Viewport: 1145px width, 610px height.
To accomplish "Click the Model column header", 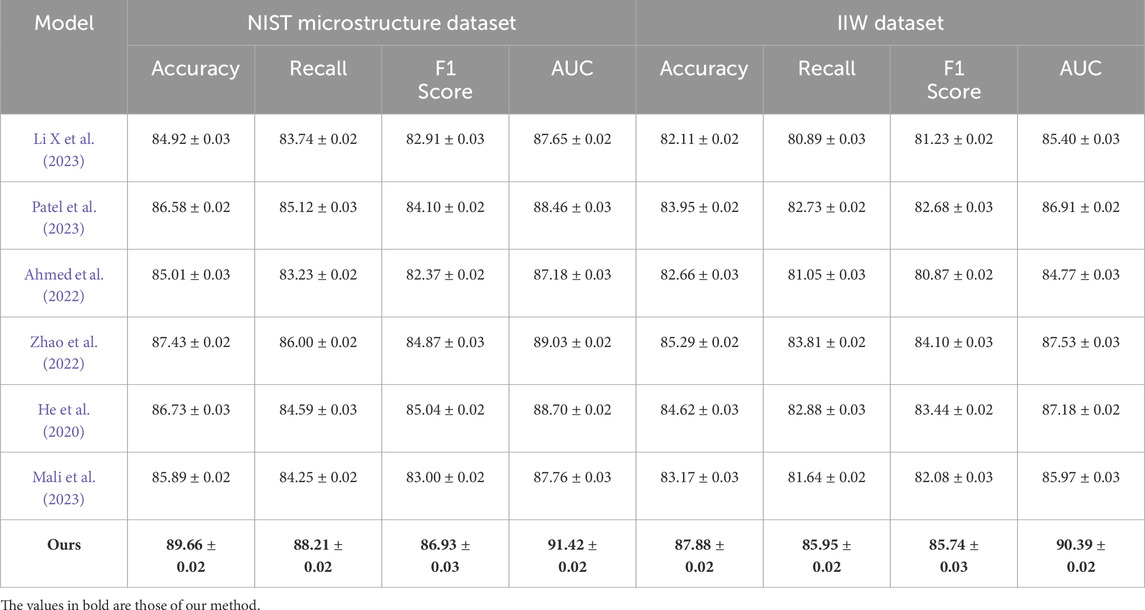I will (63, 23).
